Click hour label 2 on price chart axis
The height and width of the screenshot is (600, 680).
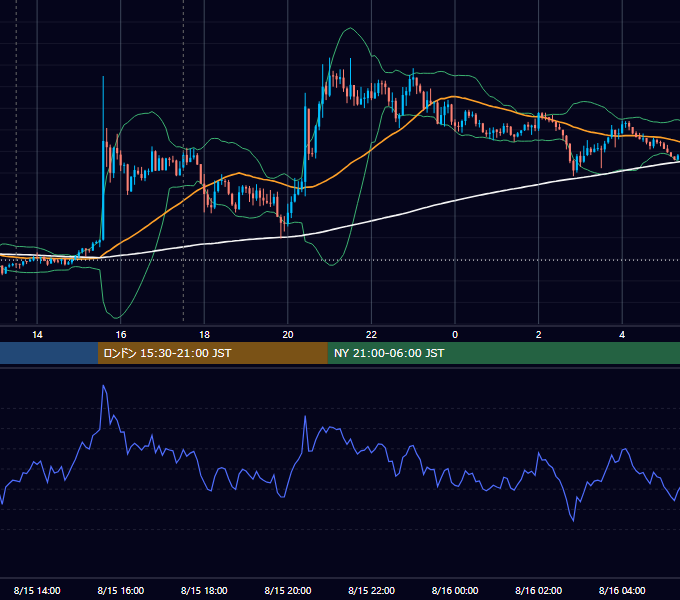point(539,334)
